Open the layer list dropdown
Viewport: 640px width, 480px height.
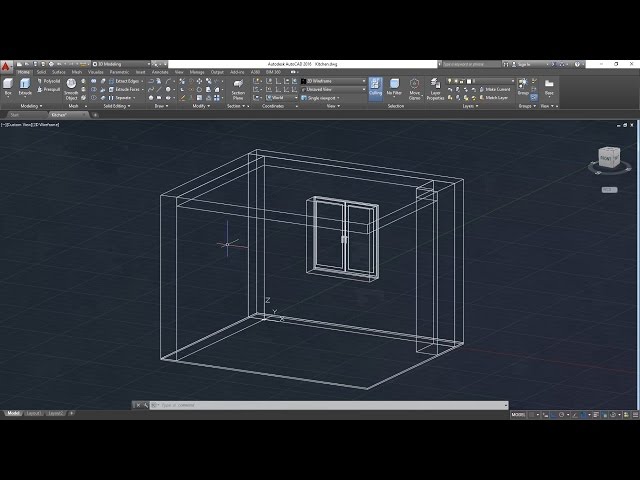pyautogui.click(x=480, y=81)
